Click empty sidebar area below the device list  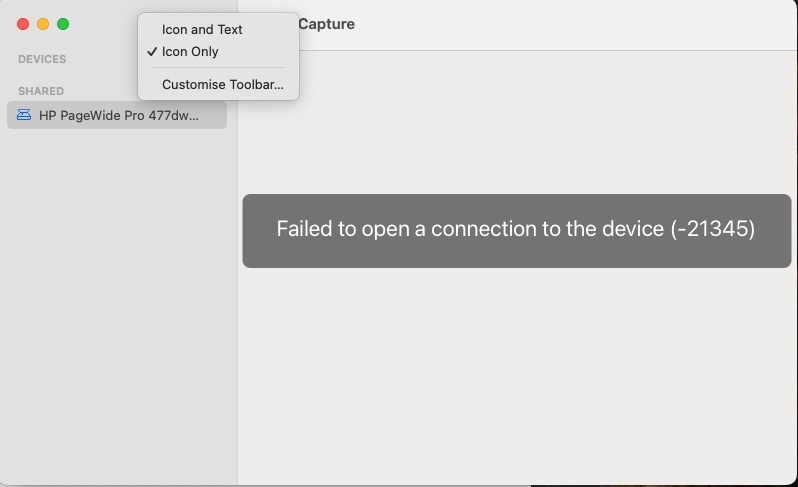pyautogui.click(x=119, y=305)
